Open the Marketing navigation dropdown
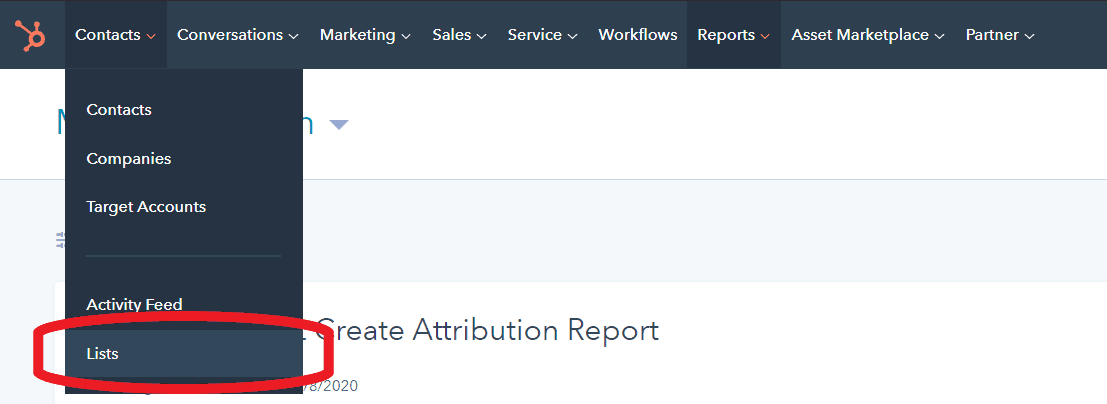The image size is (1107, 404). point(365,35)
